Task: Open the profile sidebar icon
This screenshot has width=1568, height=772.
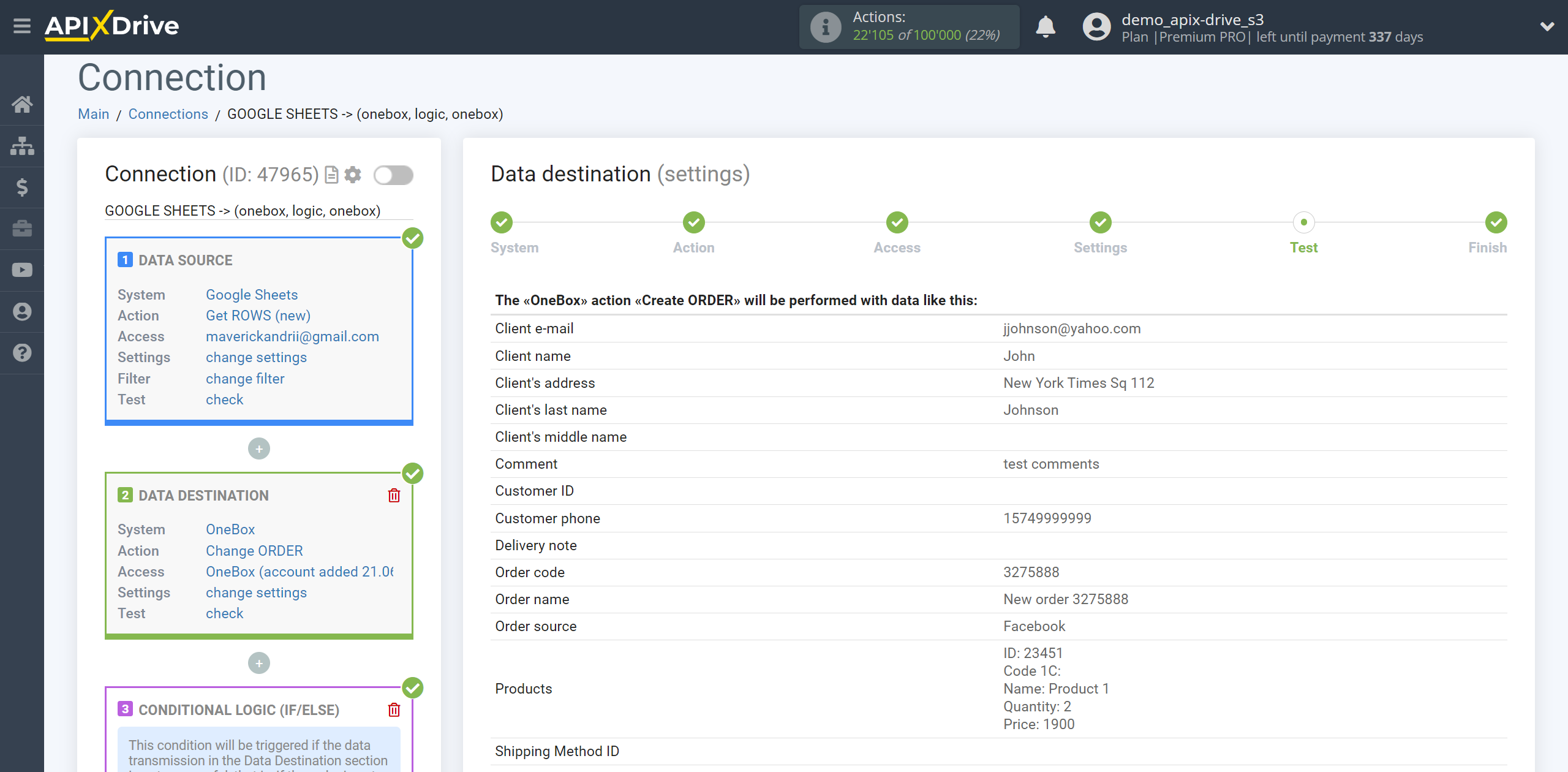Action: coord(22,311)
